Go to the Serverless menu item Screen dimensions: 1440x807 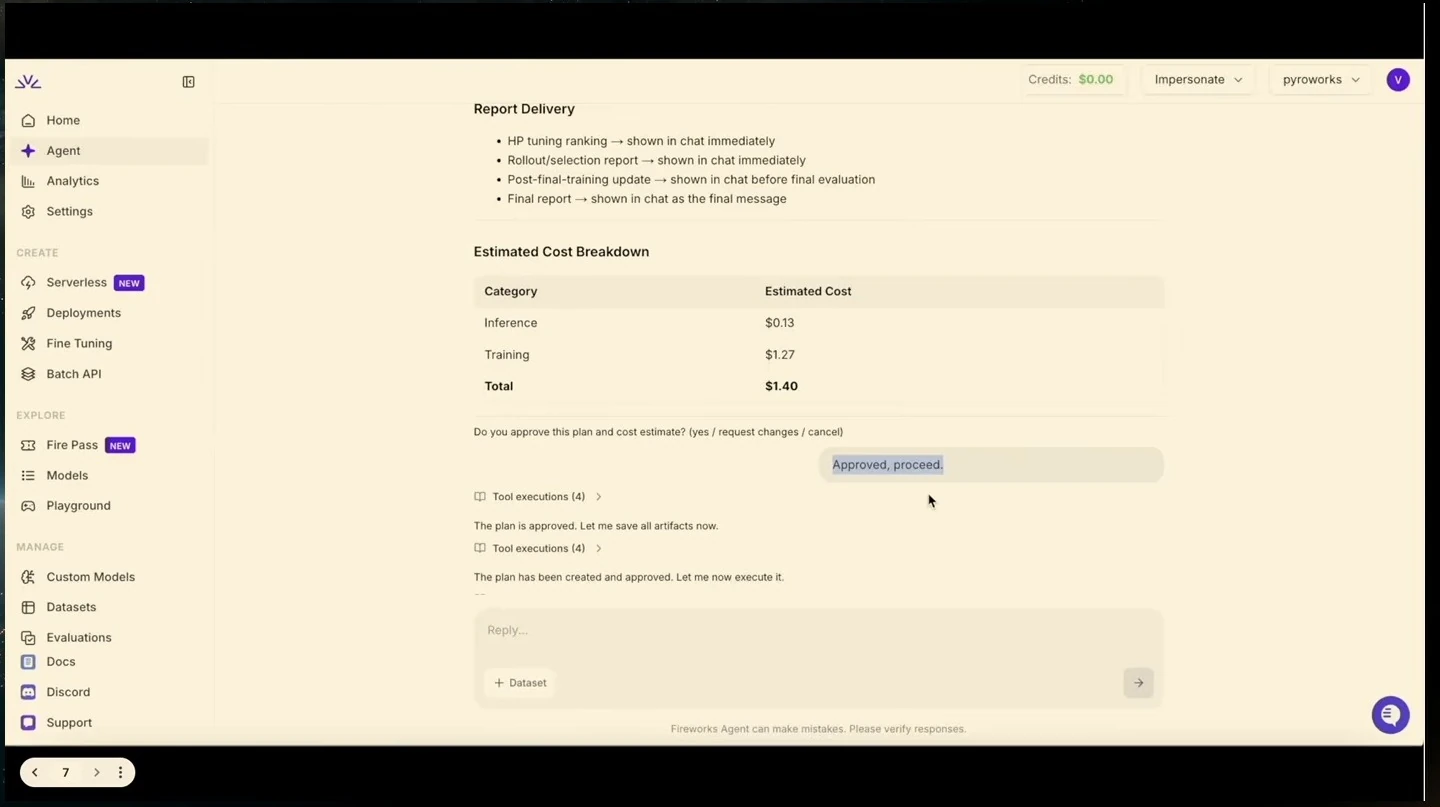coord(110,283)
